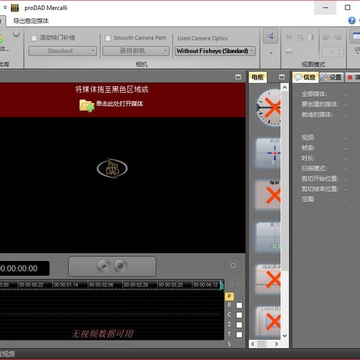360x360 pixels.
Task: Click the chart panel's scroll down arrow
Action: [284, 336]
